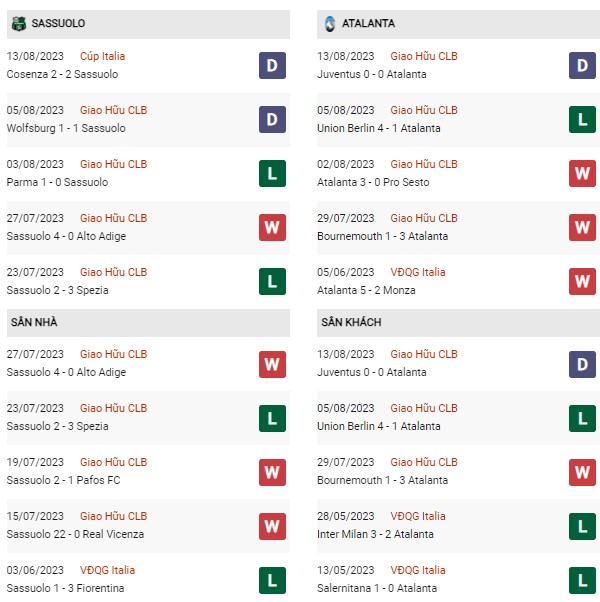
Task: Click the W badge for Atalanta 3-0 Pro Sesto
Action: tap(582, 174)
